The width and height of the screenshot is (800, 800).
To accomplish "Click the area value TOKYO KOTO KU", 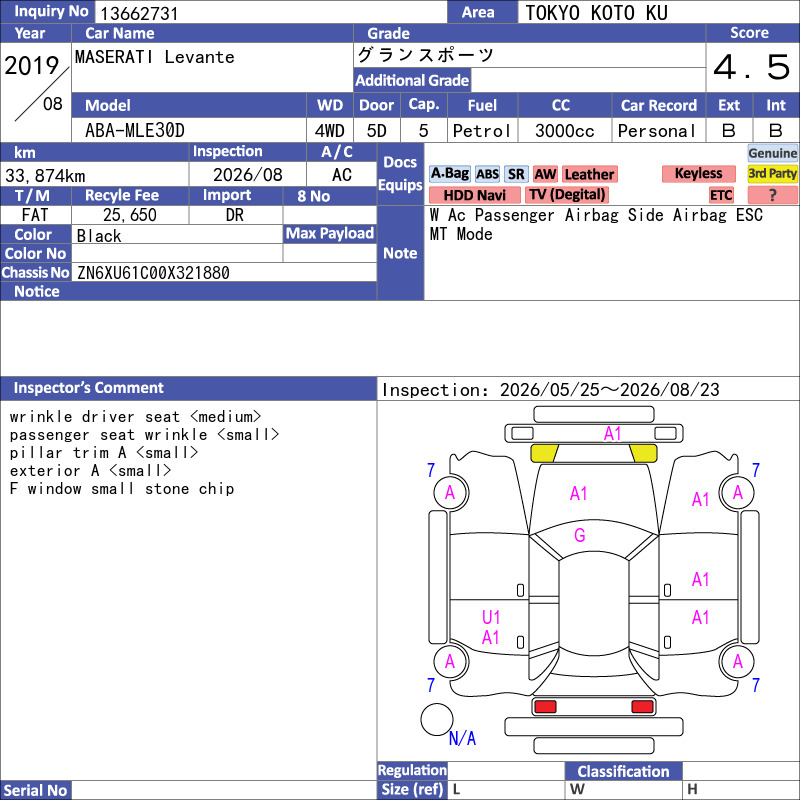I will 596,13.
